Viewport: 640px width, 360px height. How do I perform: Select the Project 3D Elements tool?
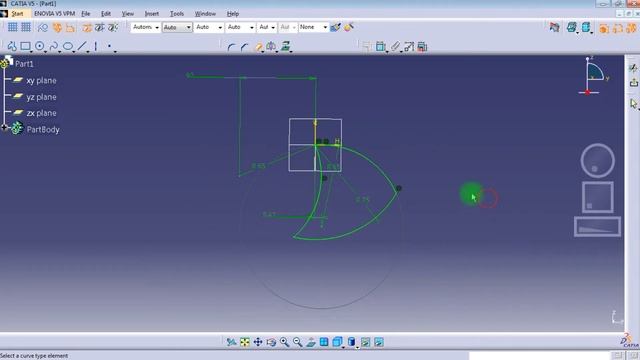point(285,46)
